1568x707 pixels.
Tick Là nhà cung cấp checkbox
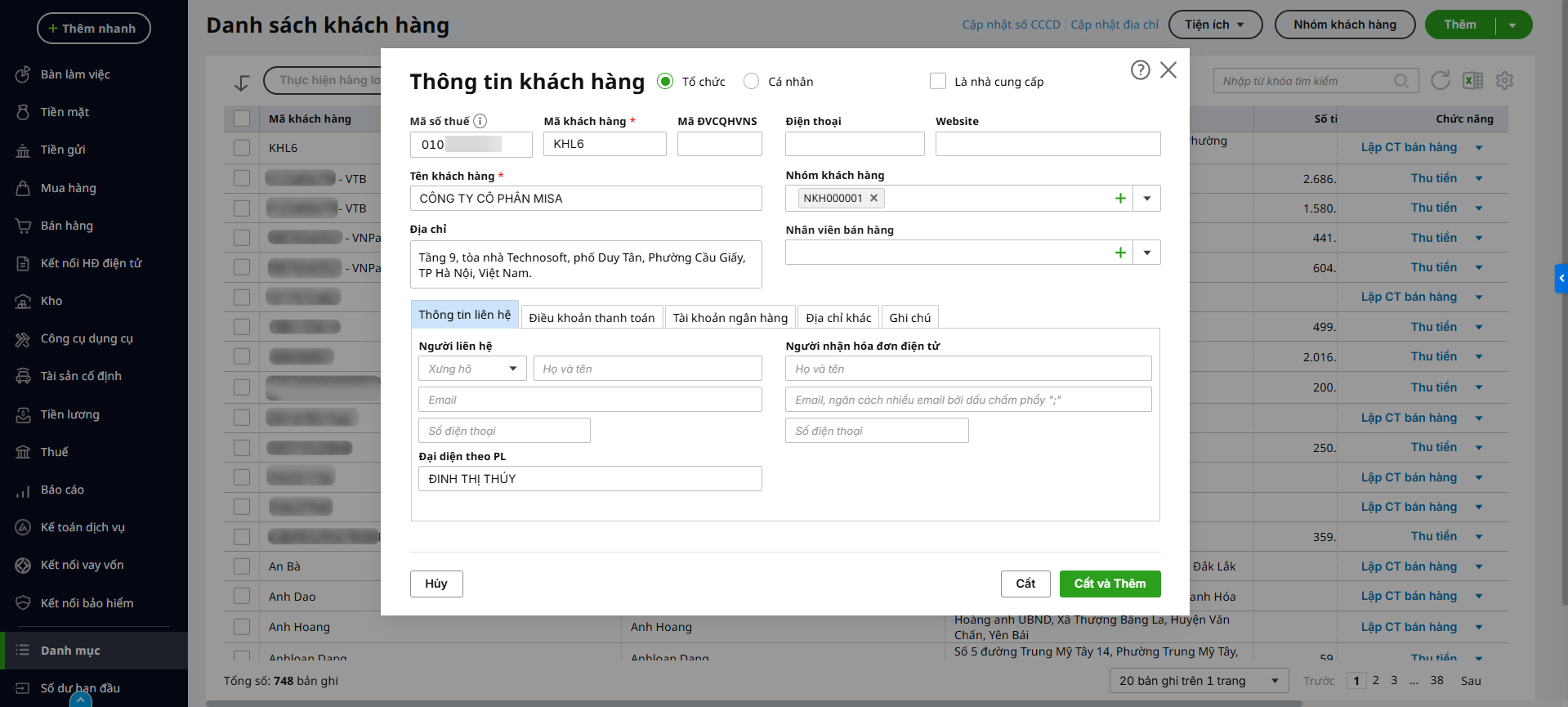[x=938, y=81]
